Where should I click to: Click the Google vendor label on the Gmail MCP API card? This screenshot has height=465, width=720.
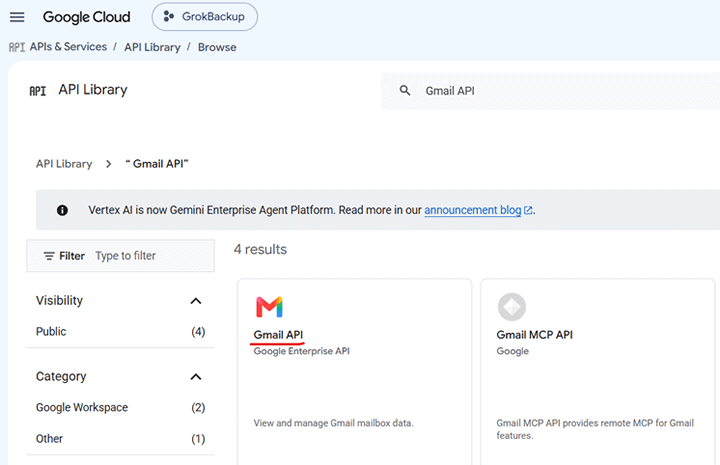tap(512, 351)
